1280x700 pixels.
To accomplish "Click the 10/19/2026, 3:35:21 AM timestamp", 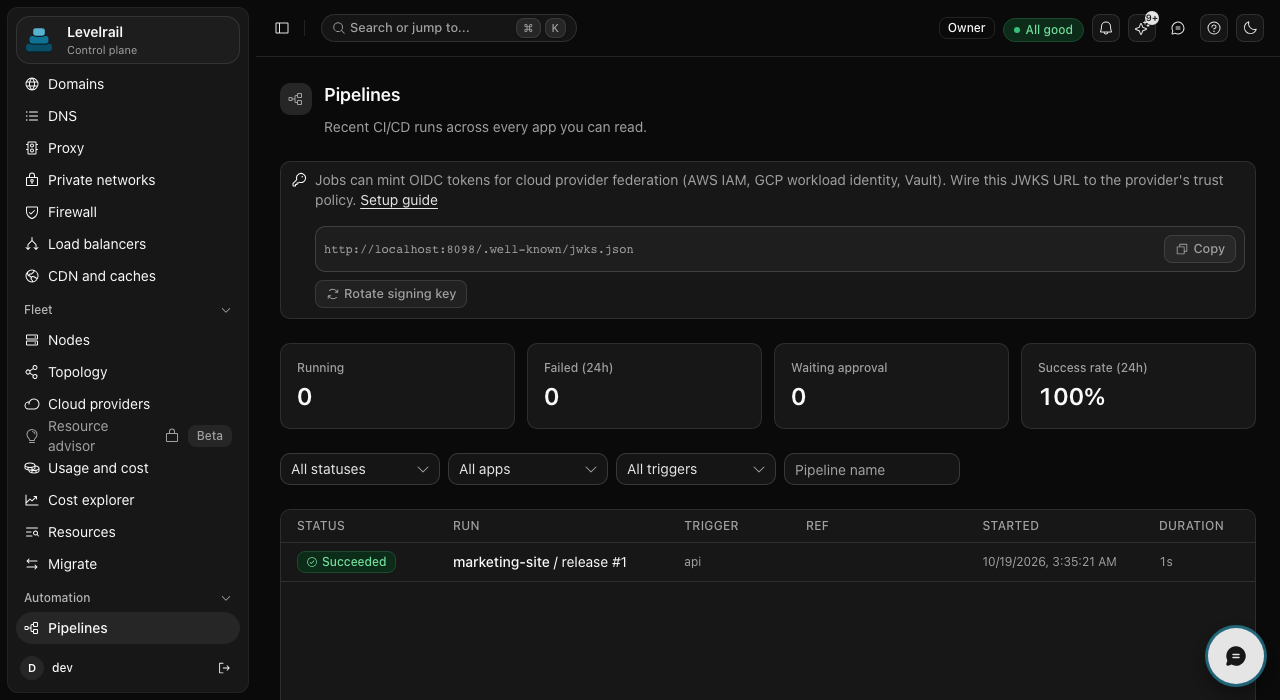I will pos(1049,562).
